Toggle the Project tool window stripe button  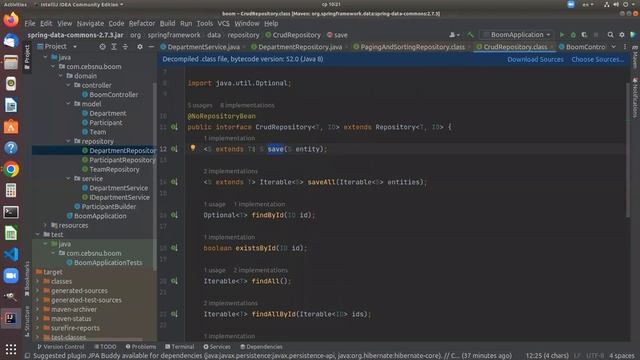tap(27, 57)
